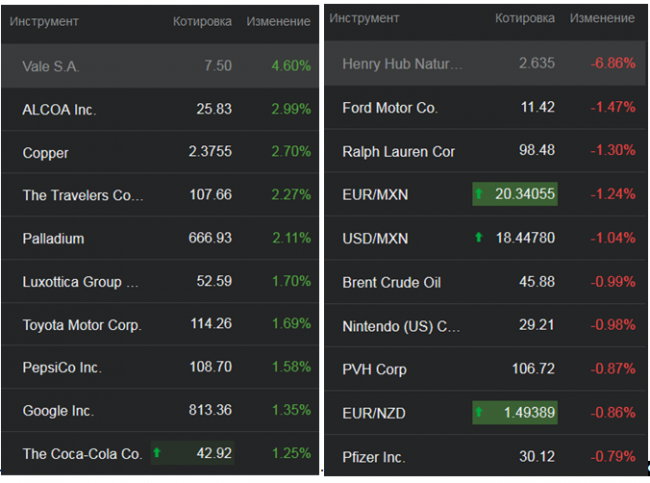Viewport: 650px width, 483px height.
Task: Click Pfizer Inc. in losers list
Action: tap(373, 457)
